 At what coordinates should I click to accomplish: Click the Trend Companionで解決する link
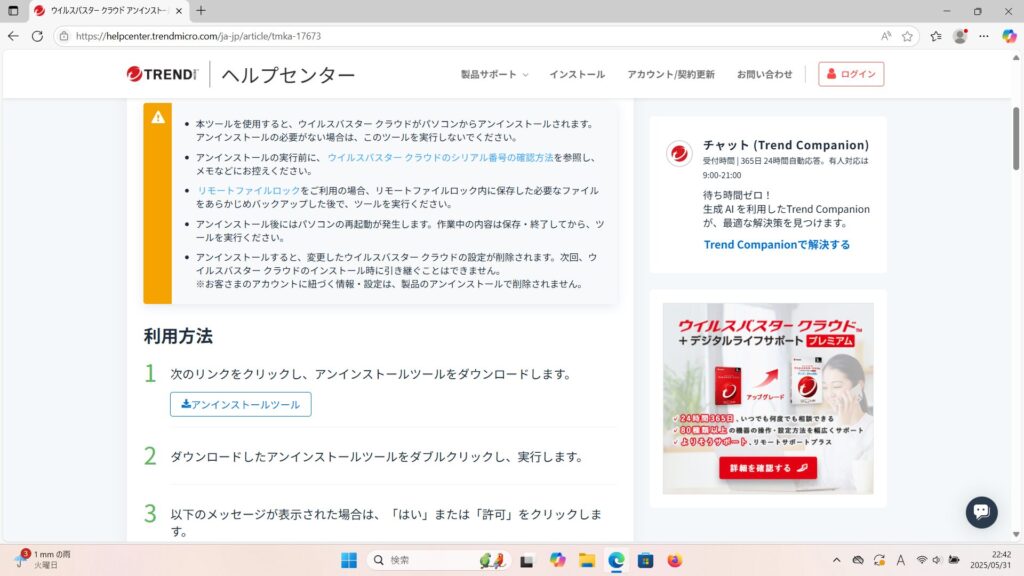776,245
